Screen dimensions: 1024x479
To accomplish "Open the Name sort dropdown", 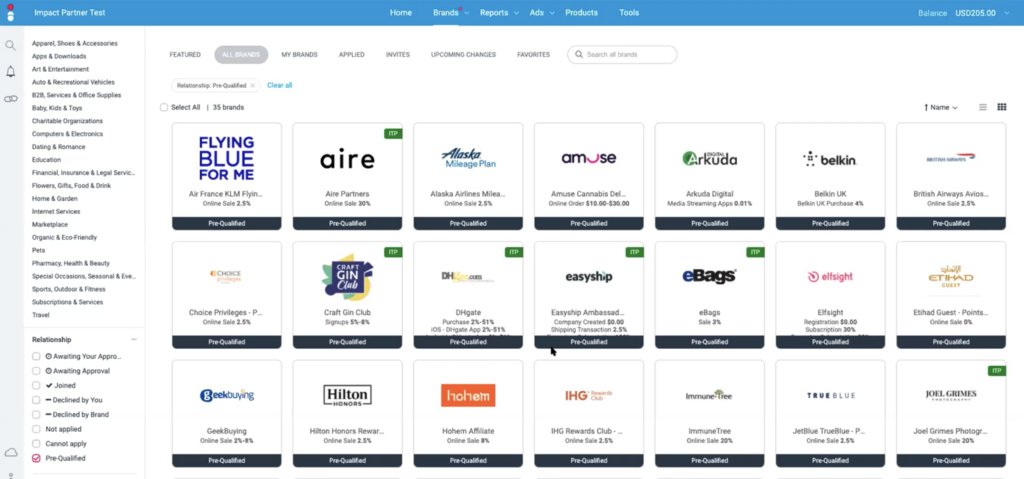I will [x=943, y=107].
